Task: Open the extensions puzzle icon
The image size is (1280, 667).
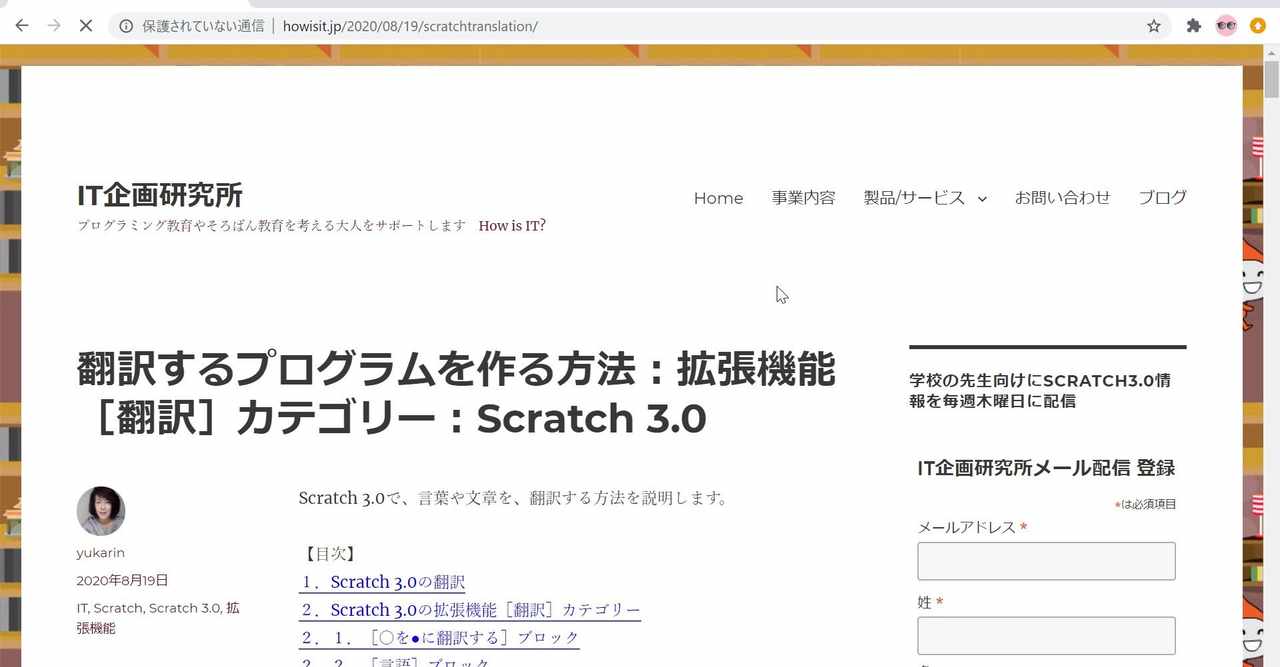Action: [x=1193, y=26]
